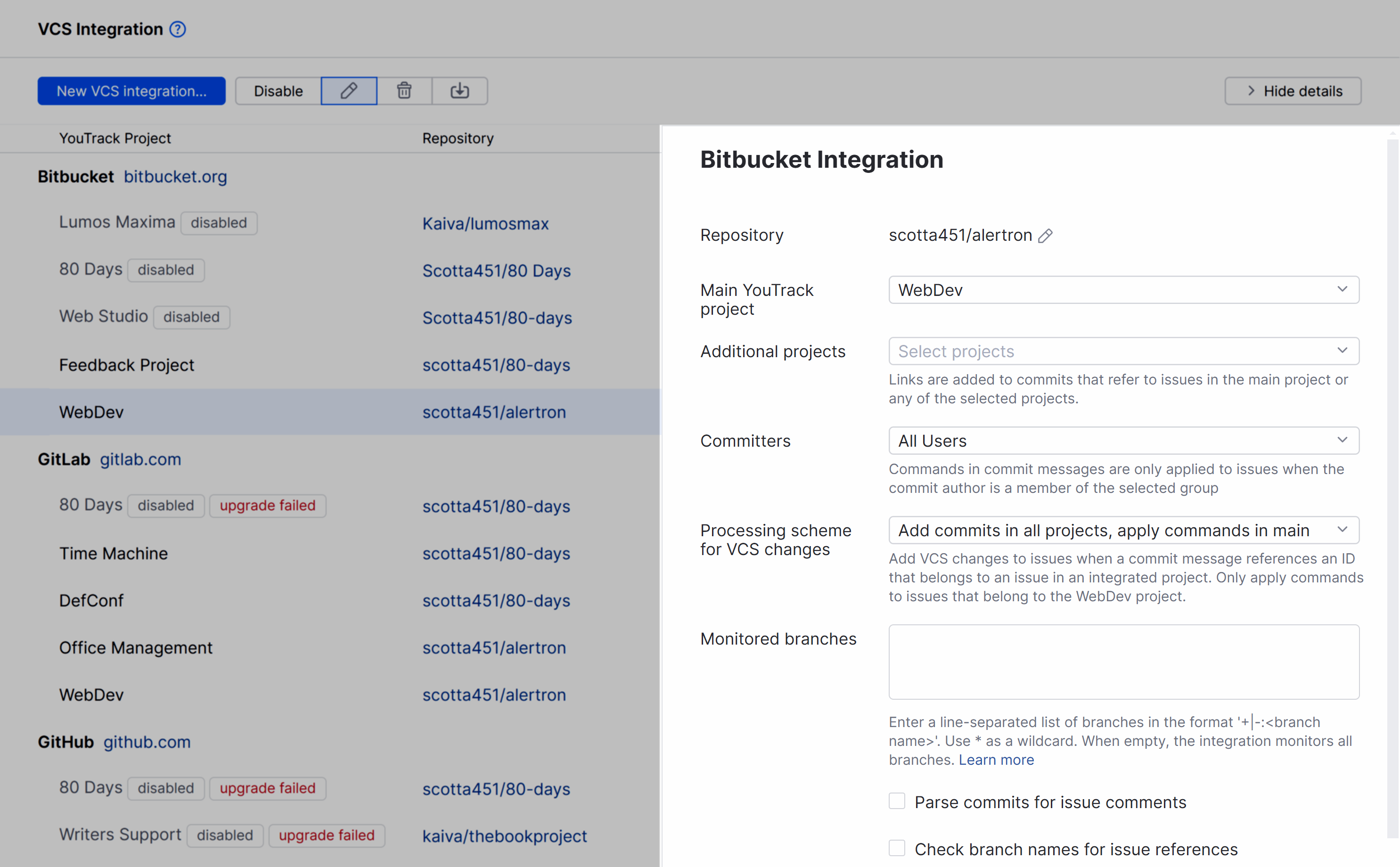The image size is (1400, 867).
Task: Enable Parse commits for issue comments
Action: click(x=897, y=801)
